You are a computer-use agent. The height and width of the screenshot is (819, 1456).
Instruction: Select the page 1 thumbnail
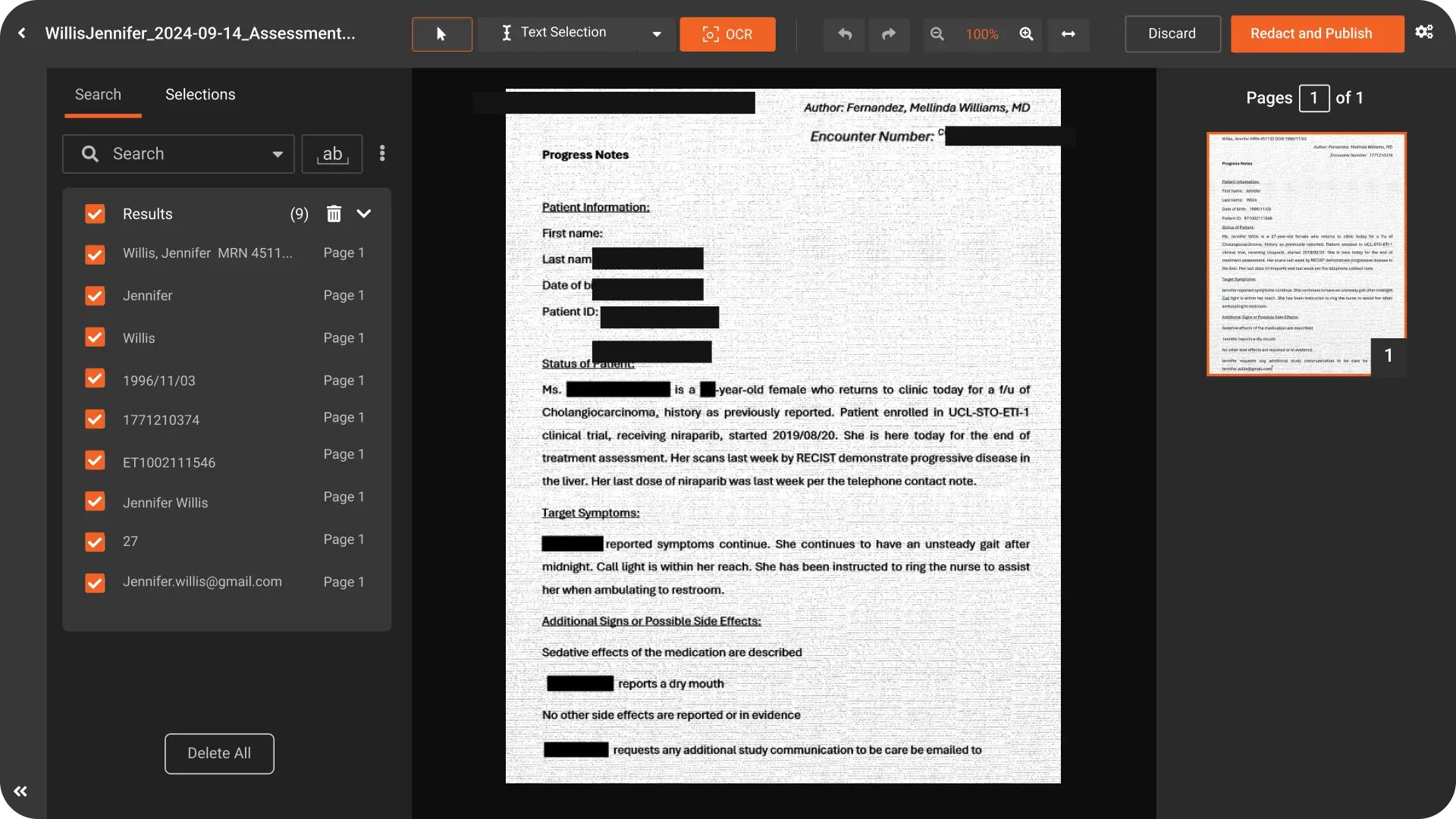[x=1306, y=254]
